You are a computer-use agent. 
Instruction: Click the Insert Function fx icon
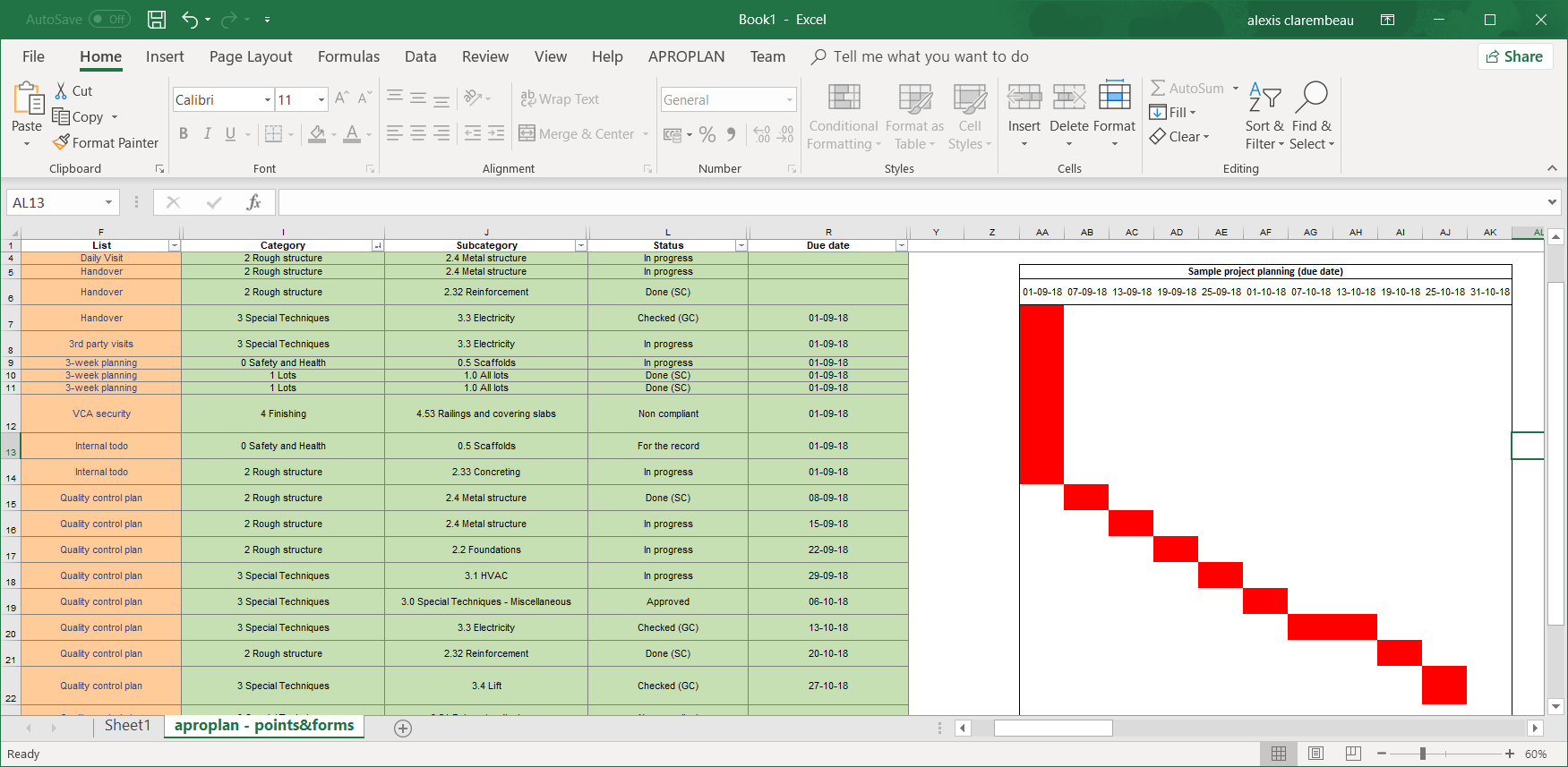coord(253,202)
